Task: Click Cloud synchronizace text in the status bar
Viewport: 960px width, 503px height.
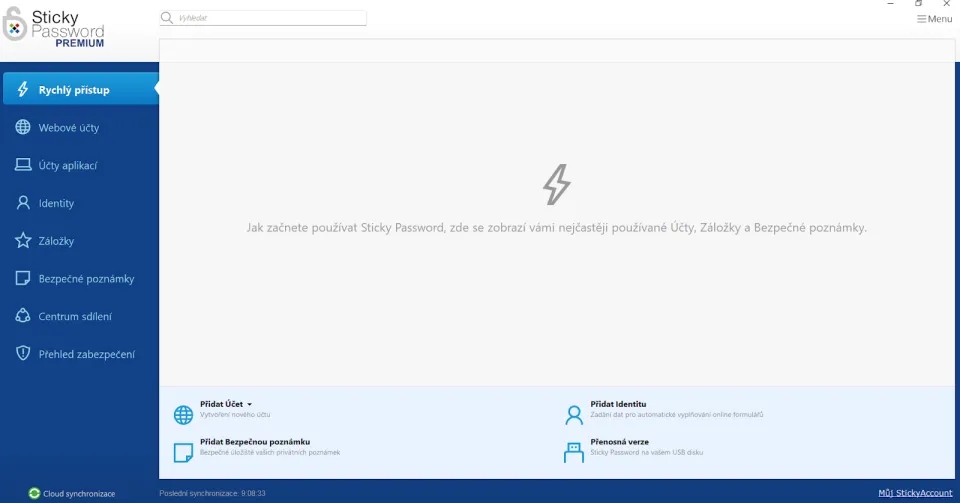Action: (79, 494)
